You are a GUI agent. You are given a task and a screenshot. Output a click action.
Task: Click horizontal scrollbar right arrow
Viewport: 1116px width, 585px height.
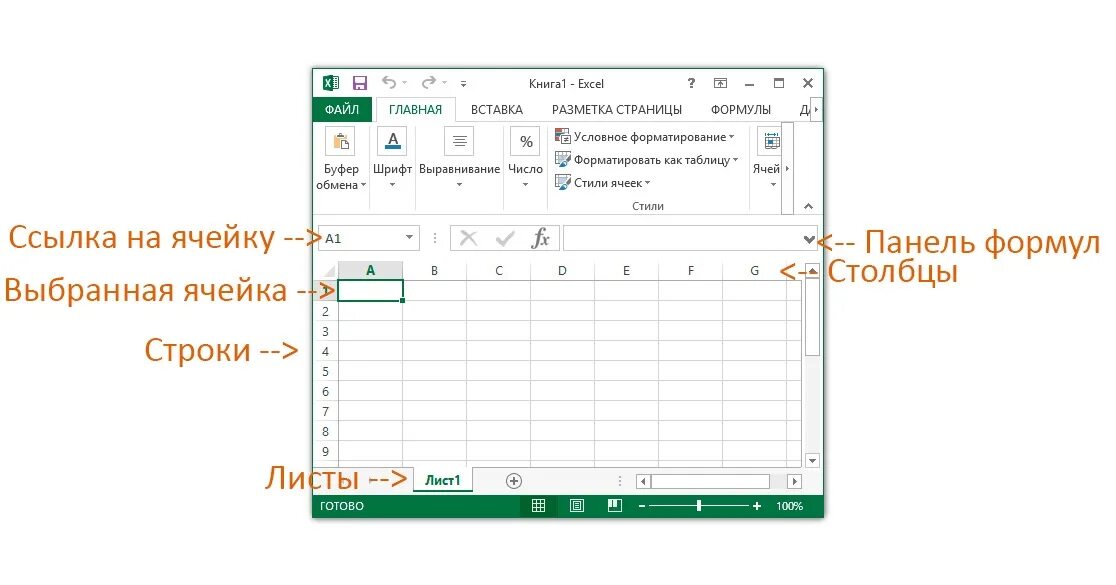tap(794, 482)
